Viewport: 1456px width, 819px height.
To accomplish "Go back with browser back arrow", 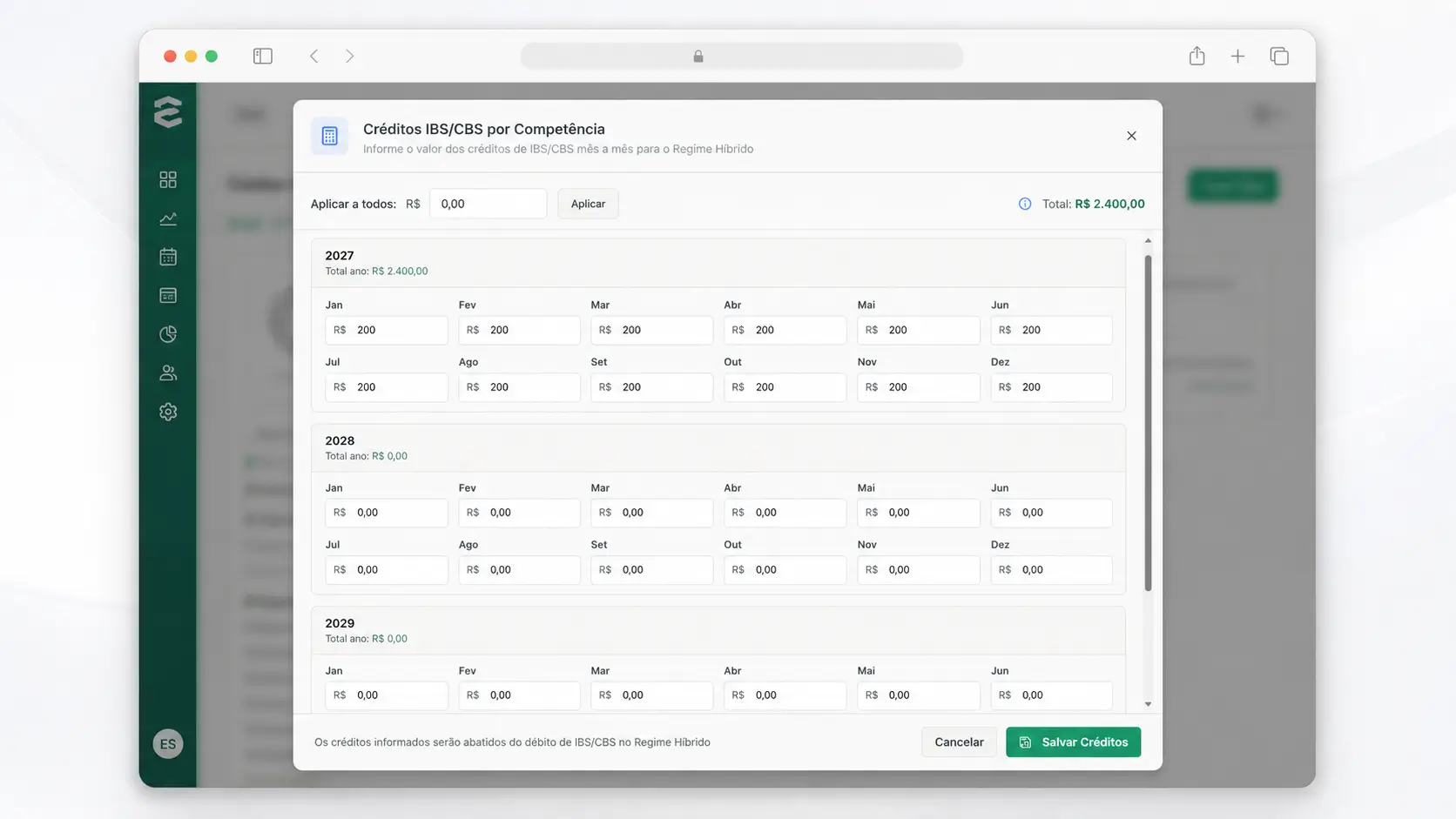I will (314, 56).
